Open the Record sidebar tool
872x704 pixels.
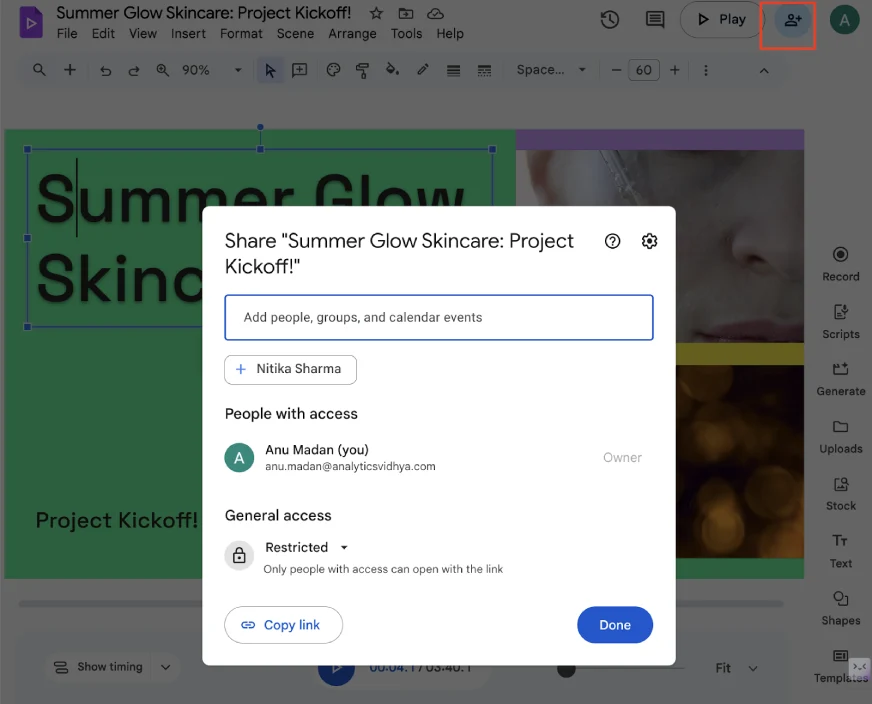840,264
